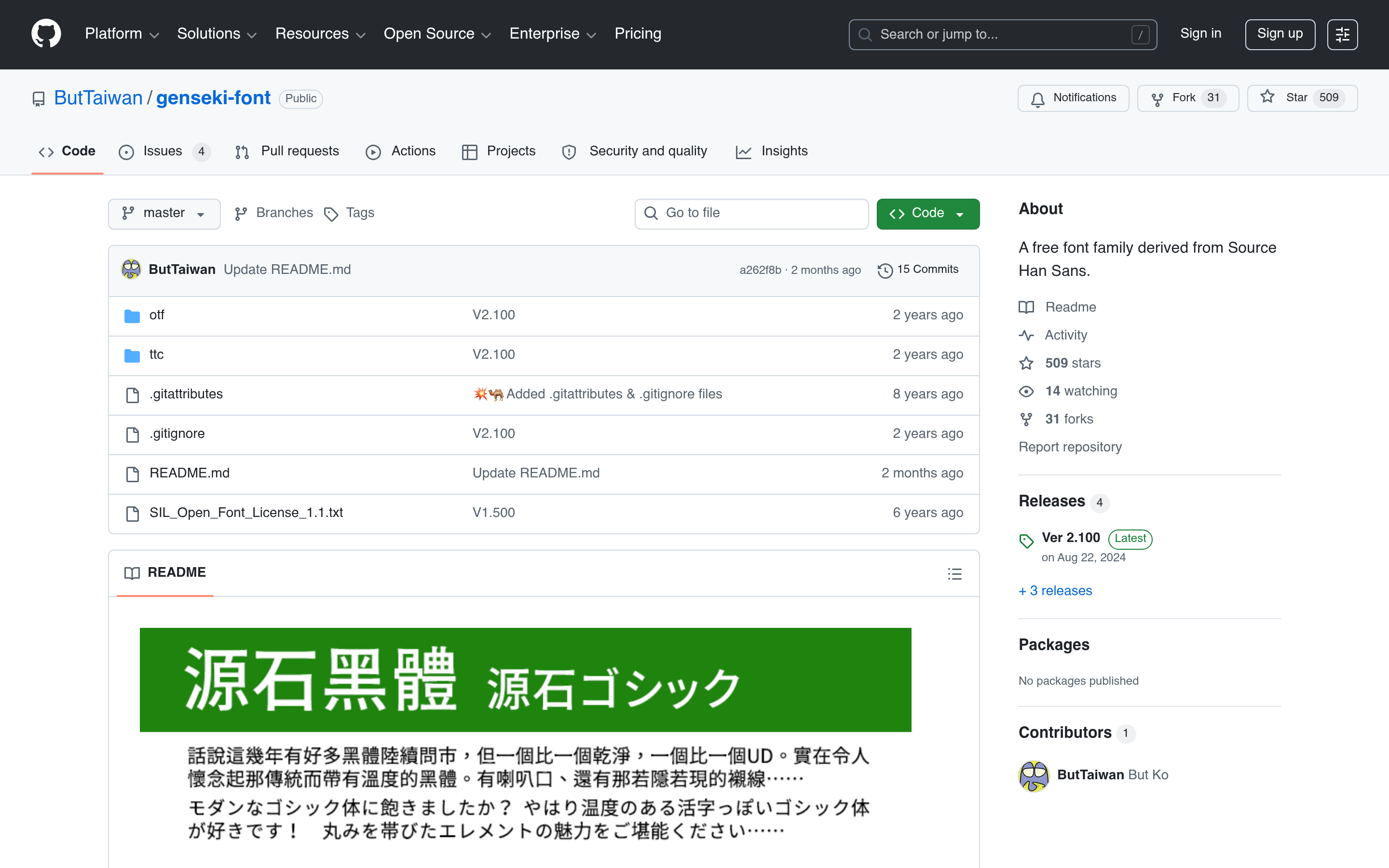
Task: View the 31 forks list
Action: click(x=1056, y=420)
